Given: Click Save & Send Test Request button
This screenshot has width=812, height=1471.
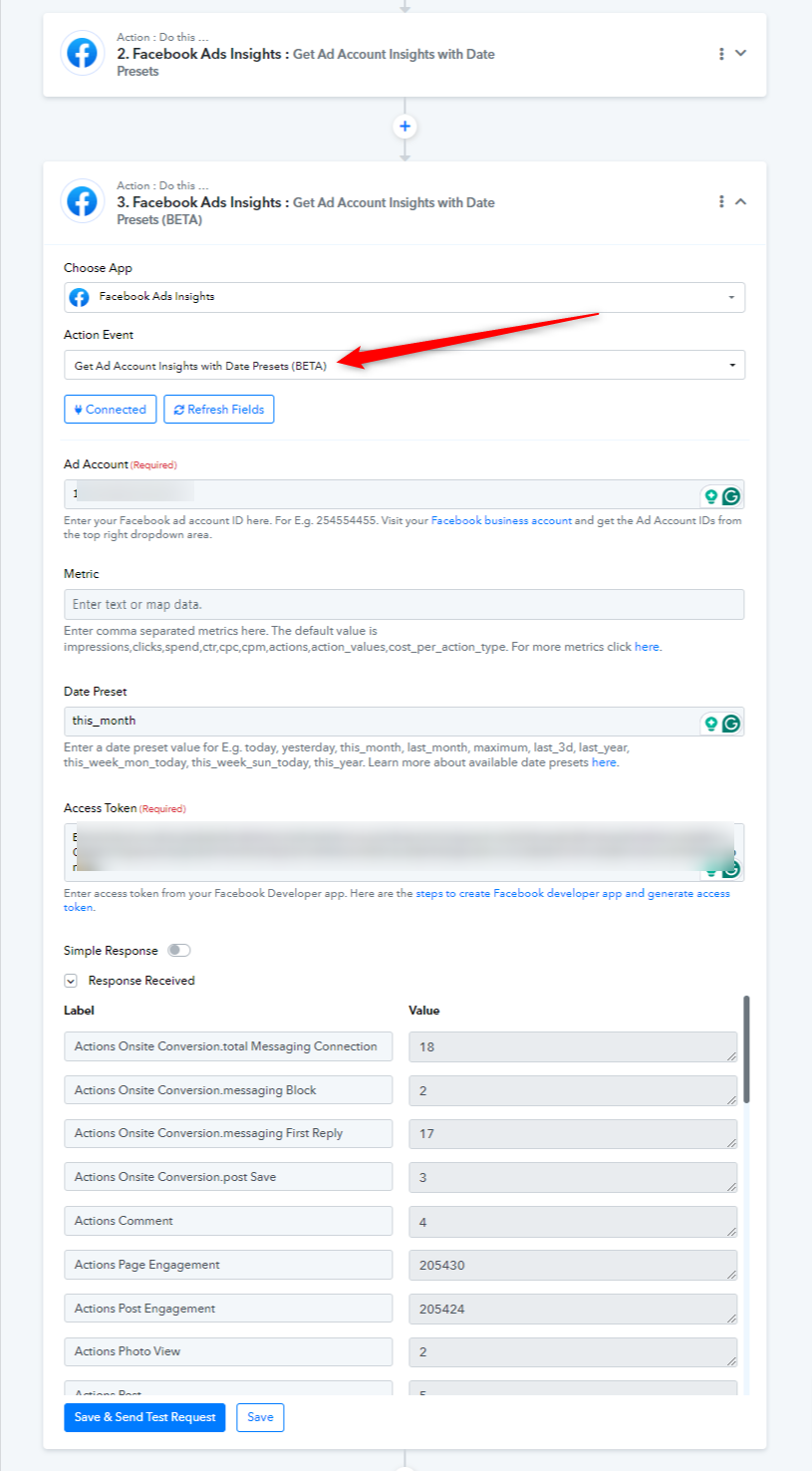Looking at the screenshot, I should [x=145, y=1417].
